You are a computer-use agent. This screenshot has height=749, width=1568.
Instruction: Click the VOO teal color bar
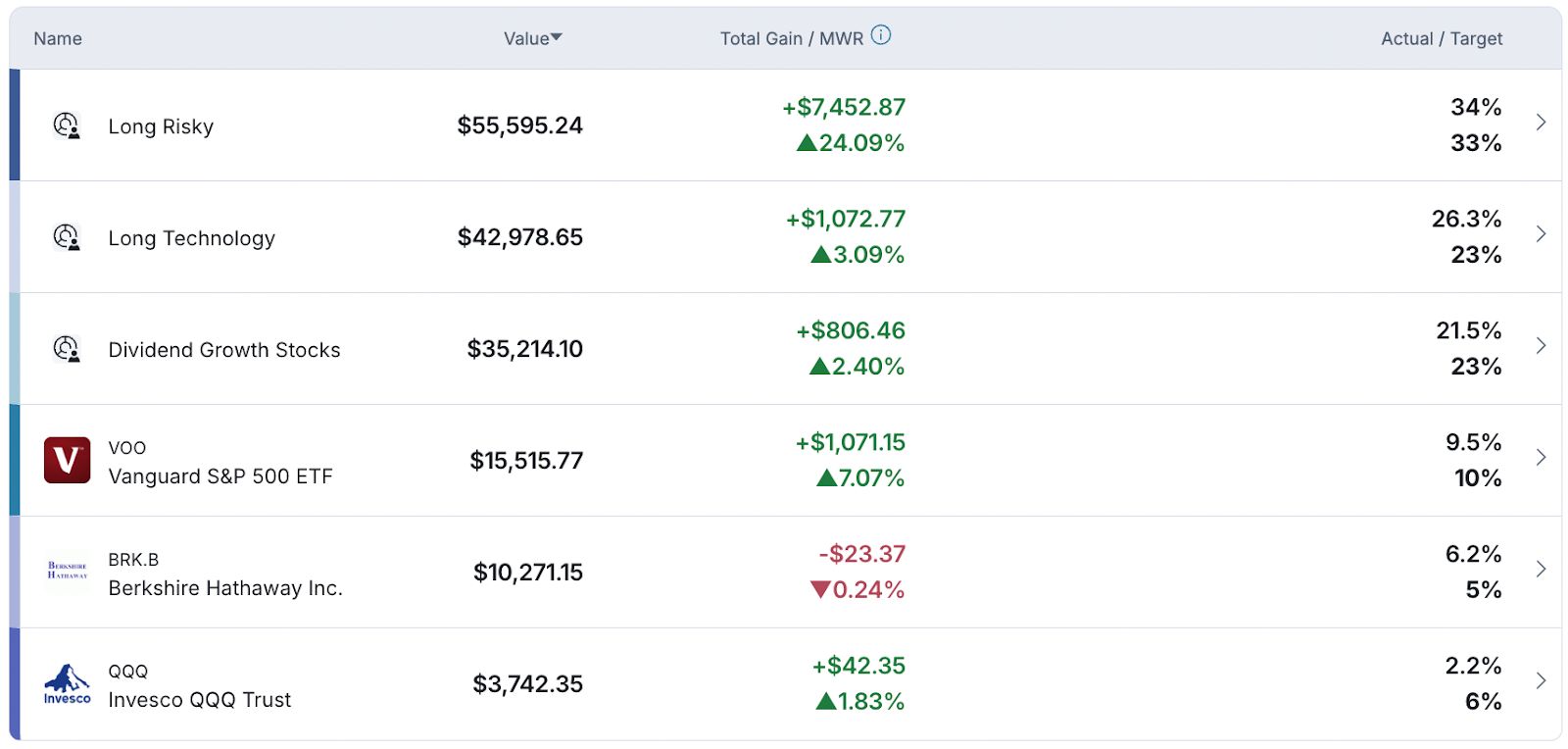pos(15,461)
